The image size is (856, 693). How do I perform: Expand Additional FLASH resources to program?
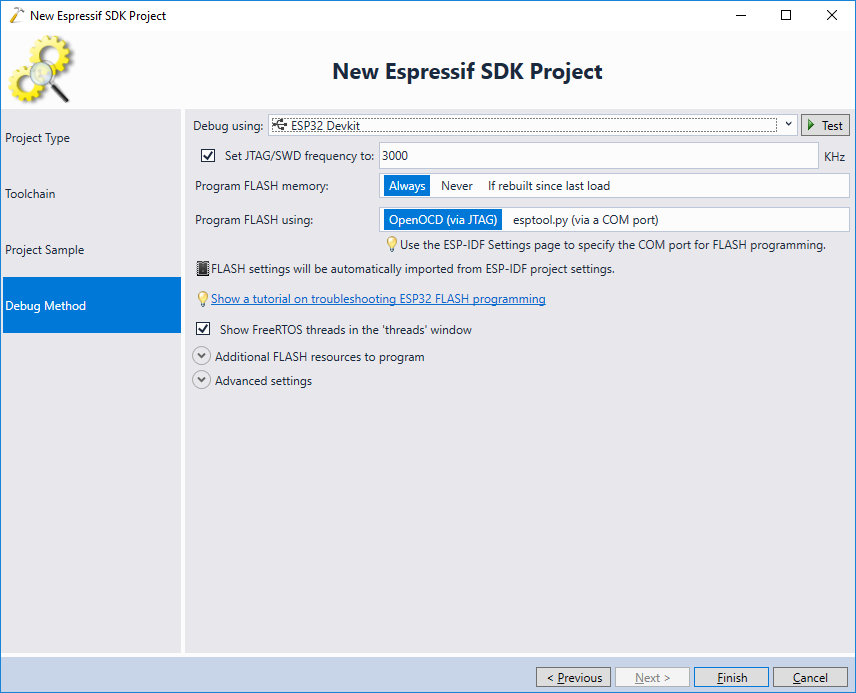click(x=201, y=356)
